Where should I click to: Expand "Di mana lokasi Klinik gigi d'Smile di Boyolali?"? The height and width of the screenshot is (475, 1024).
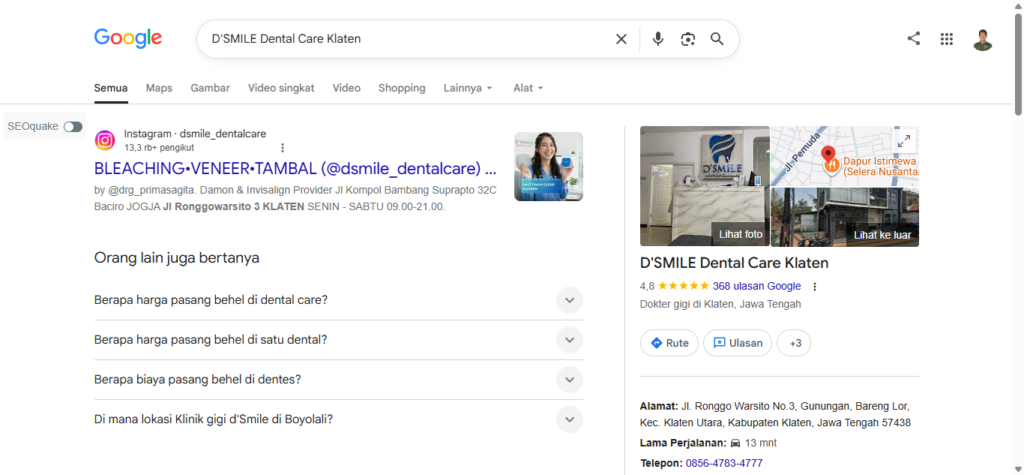pos(338,419)
